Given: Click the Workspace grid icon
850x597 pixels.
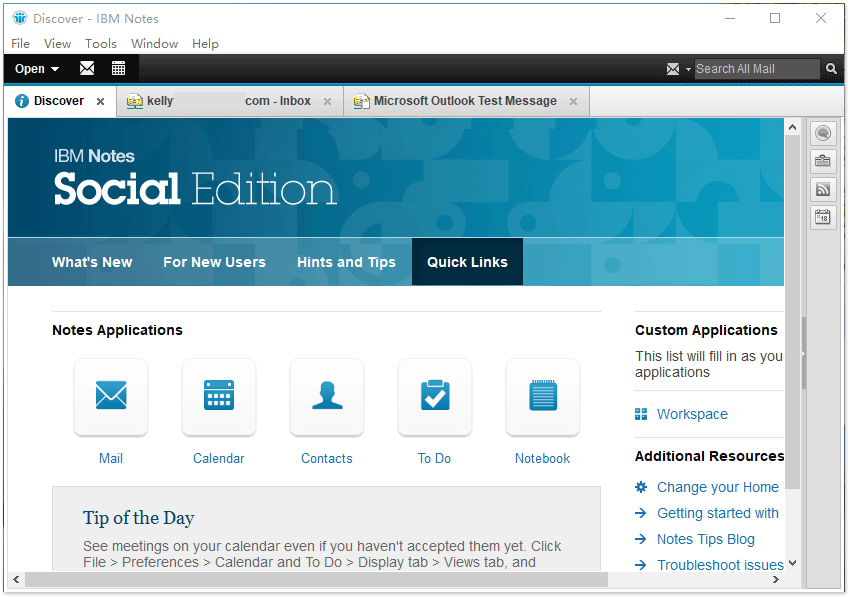Looking at the screenshot, I should (x=641, y=414).
